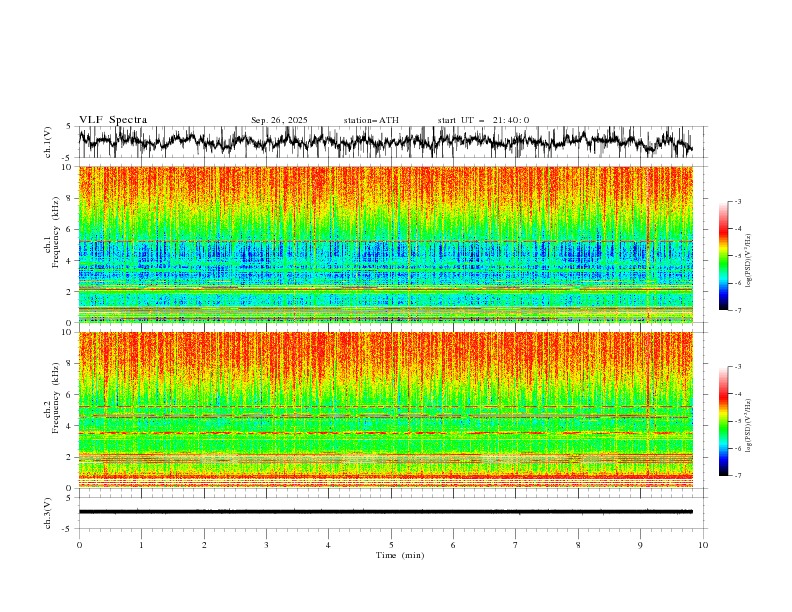Click the date 'Sep. 26, 2025'
Image resolution: width=792 pixels, height=612 pixels.
pyautogui.click(x=279, y=120)
